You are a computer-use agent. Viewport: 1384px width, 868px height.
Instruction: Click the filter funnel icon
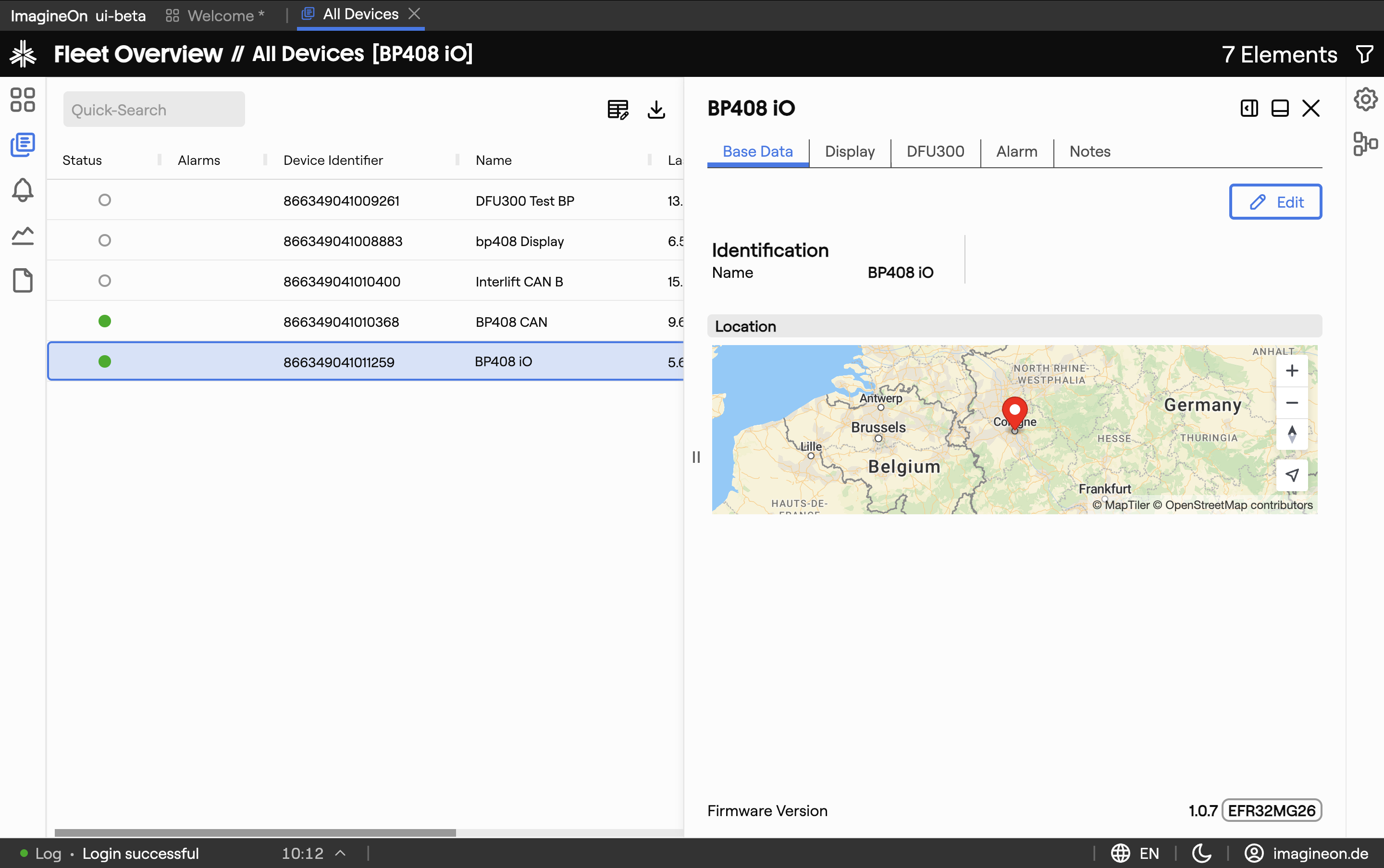(1364, 54)
